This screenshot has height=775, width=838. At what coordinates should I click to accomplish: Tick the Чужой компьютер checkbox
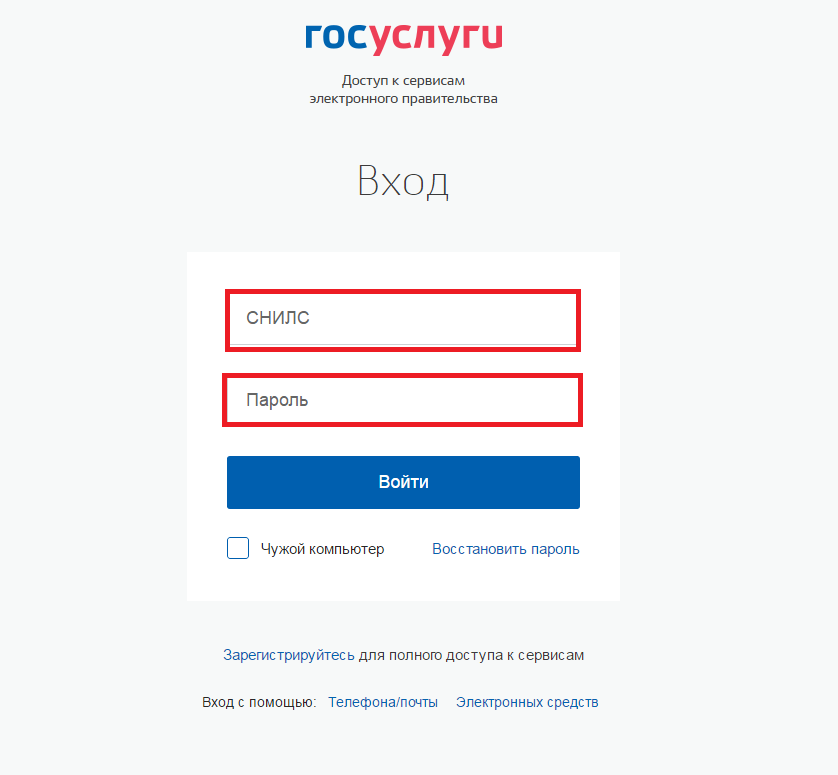(238, 548)
